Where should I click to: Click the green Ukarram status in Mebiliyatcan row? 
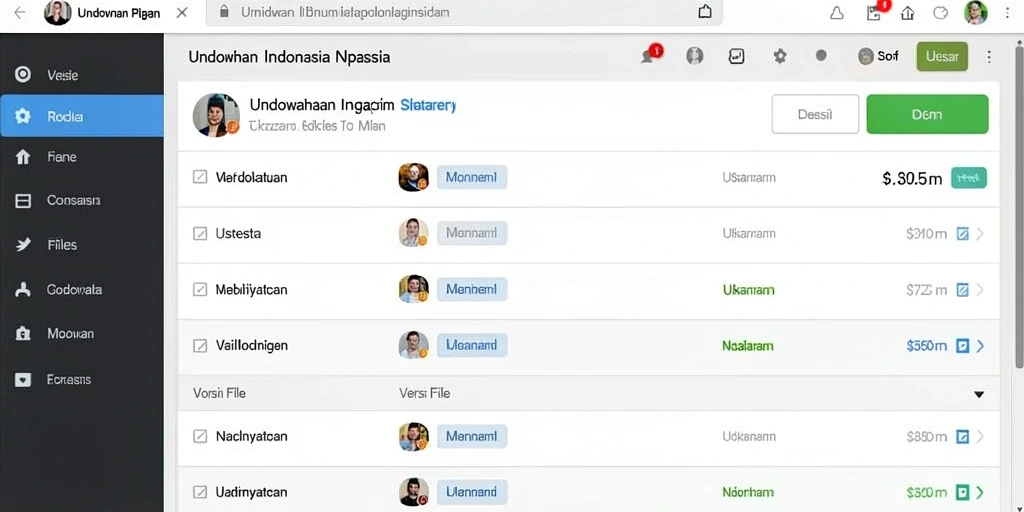pos(748,290)
